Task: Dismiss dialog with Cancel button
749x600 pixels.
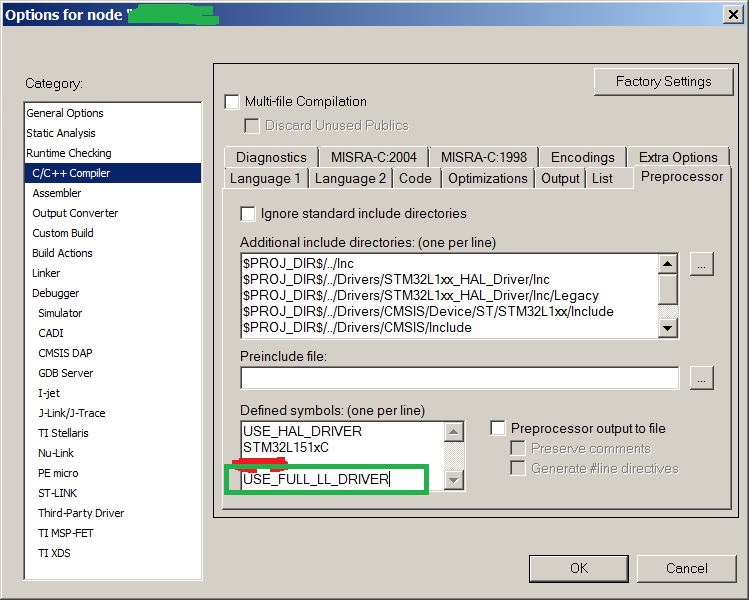Action: [686, 568]
